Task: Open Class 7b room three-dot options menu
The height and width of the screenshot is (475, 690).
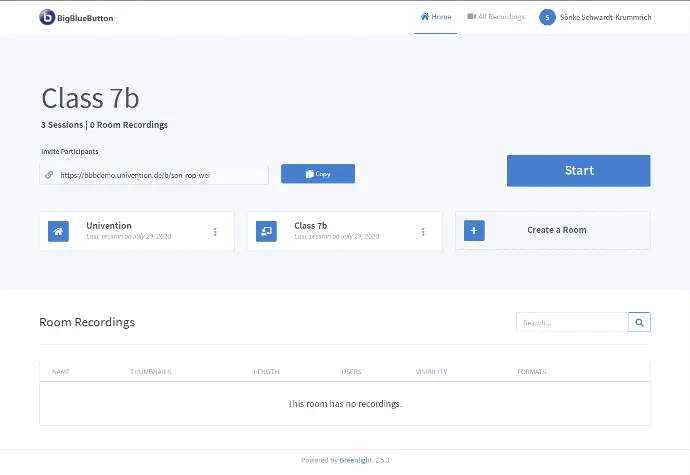Action: click(x=423, y=232)
